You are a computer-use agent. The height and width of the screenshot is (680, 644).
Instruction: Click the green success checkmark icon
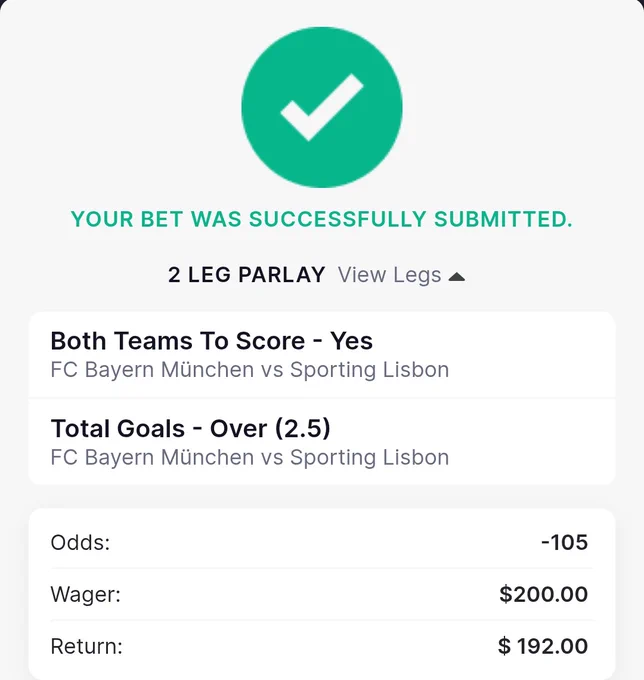[322, 107]
